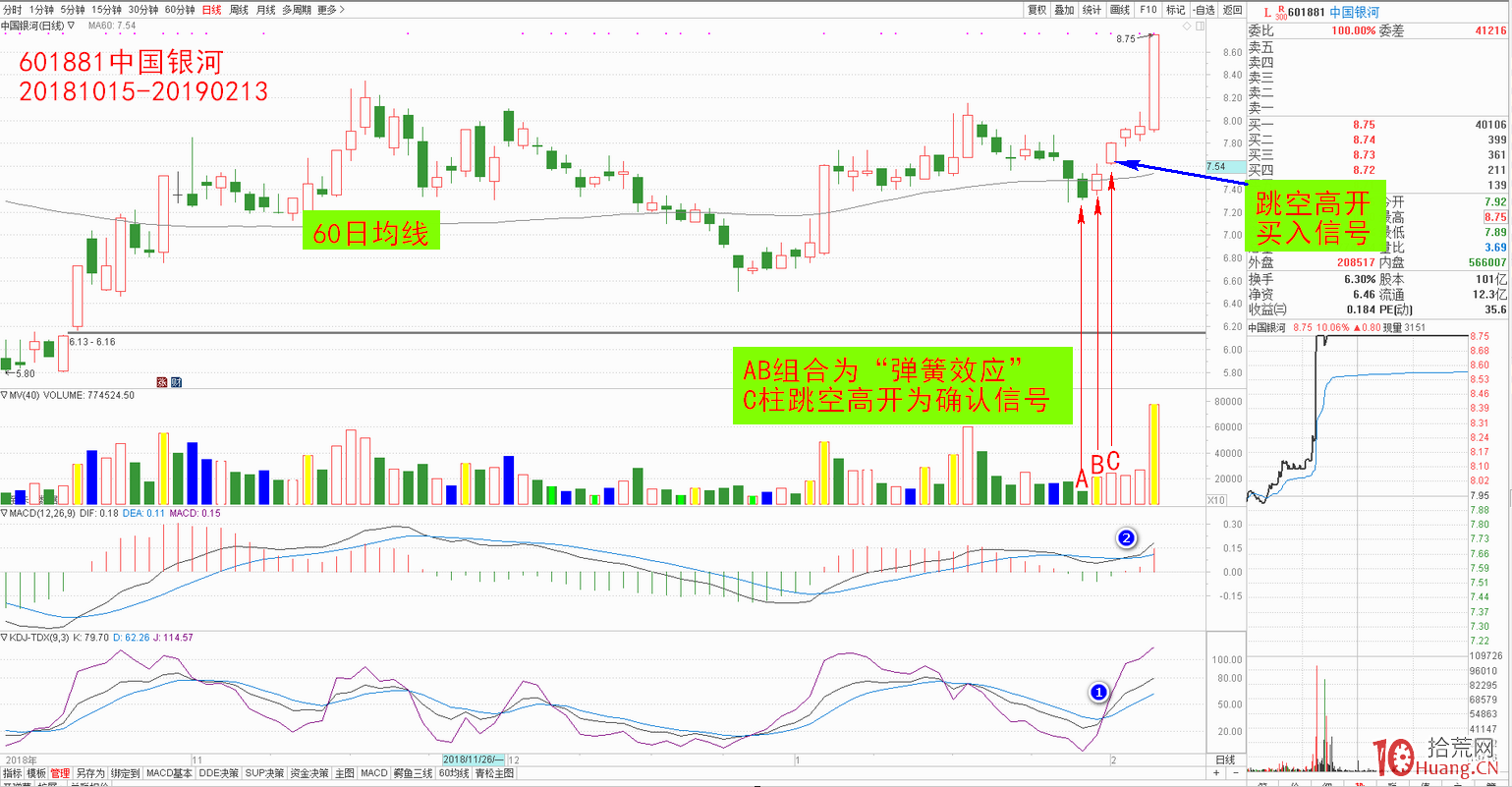1512x787 pixels.
Task: Click the 7.54 MA60 price tag
Action: pos(1225,167)
